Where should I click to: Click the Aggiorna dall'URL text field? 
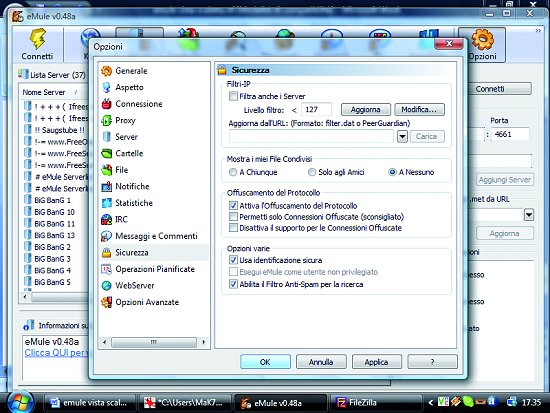(x=311, y=136)
